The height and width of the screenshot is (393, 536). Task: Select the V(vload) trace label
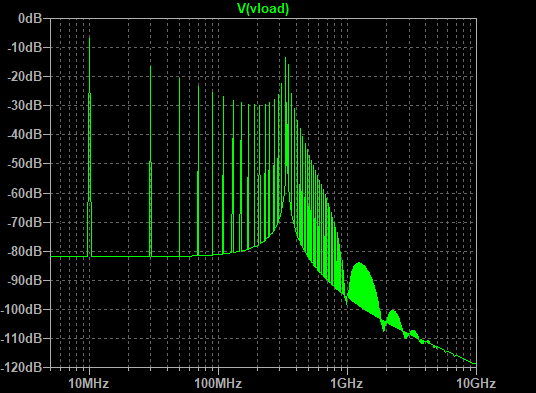pyautogui.click(x=263, y=9)
